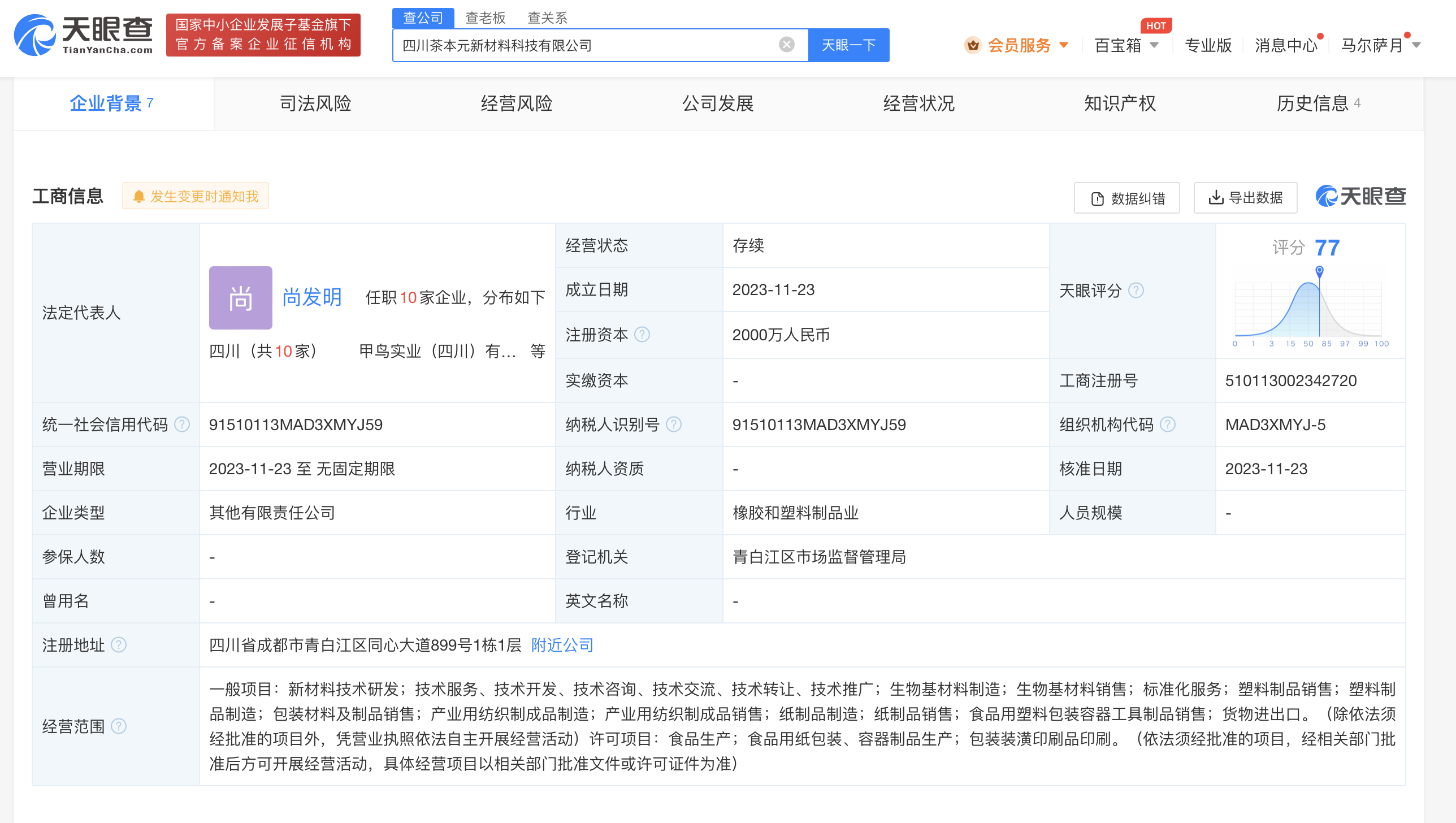This screenshot has width=1456, height=823.
Task: Click the score value 77
Action: coord(1327,248)
